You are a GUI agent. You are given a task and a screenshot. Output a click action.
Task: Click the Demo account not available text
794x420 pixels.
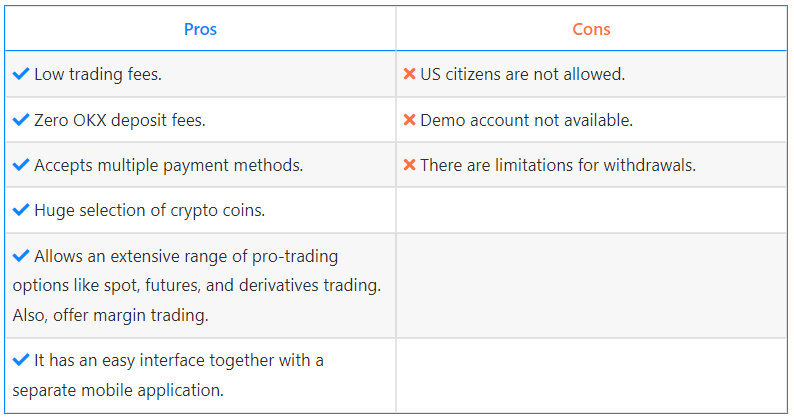tap(527, 121)
